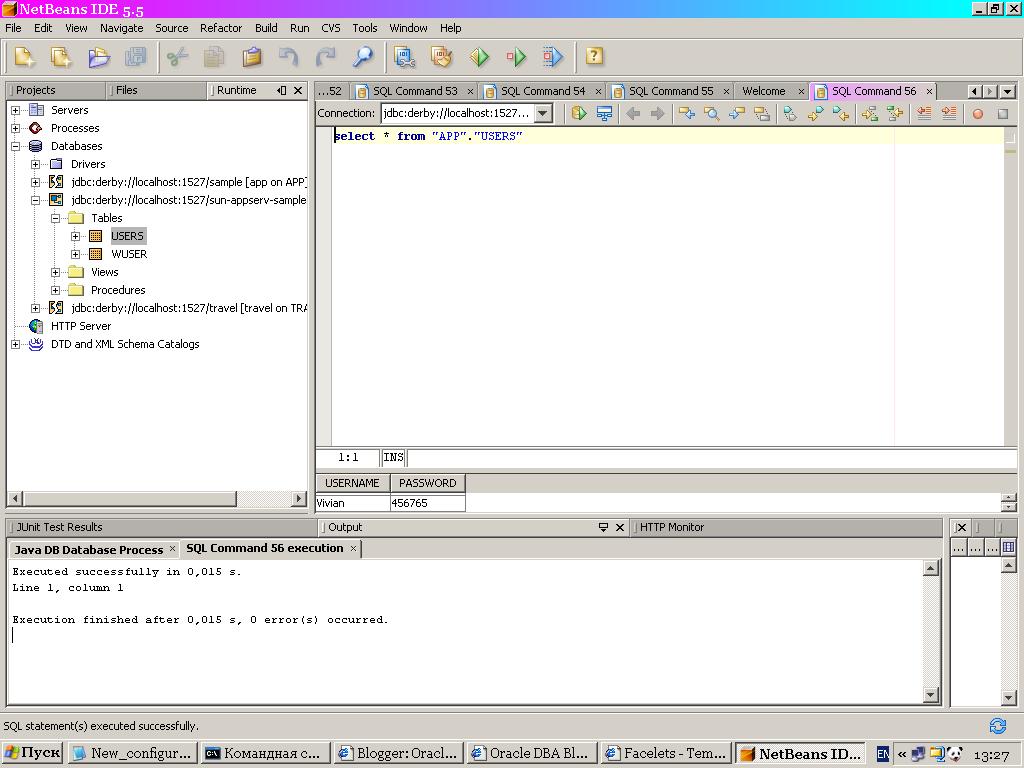Select the HTTP Server tree item
Image resolution: width=1024 pixels, height=768 pixels.
click(81, 326)
